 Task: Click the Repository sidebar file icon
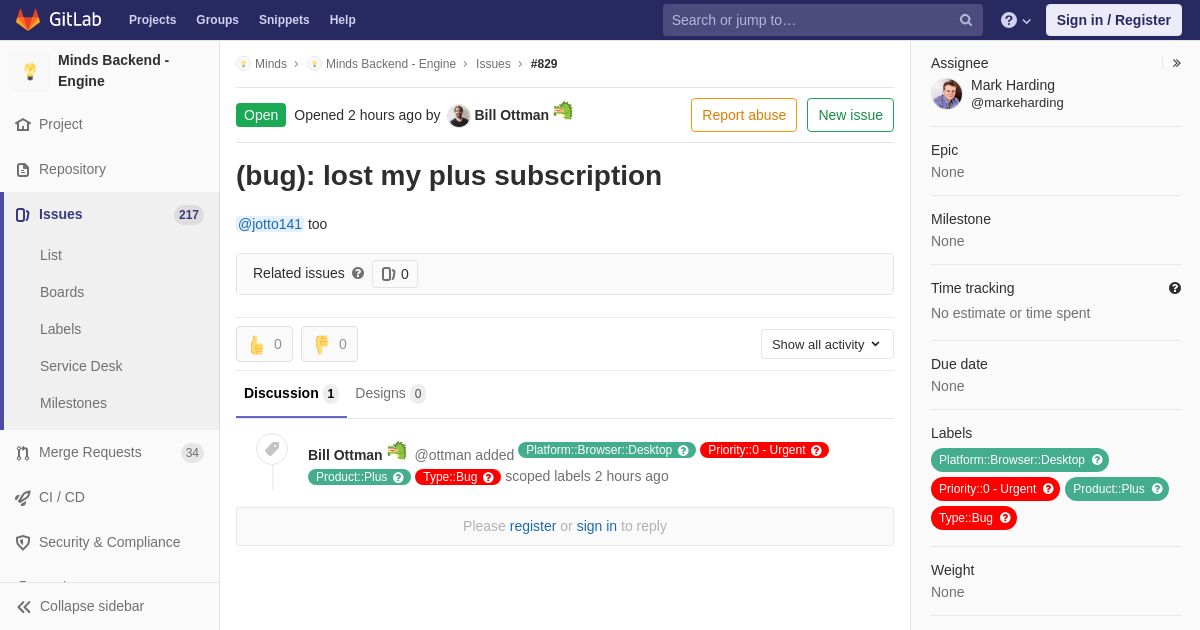click(x=23, y=170)
